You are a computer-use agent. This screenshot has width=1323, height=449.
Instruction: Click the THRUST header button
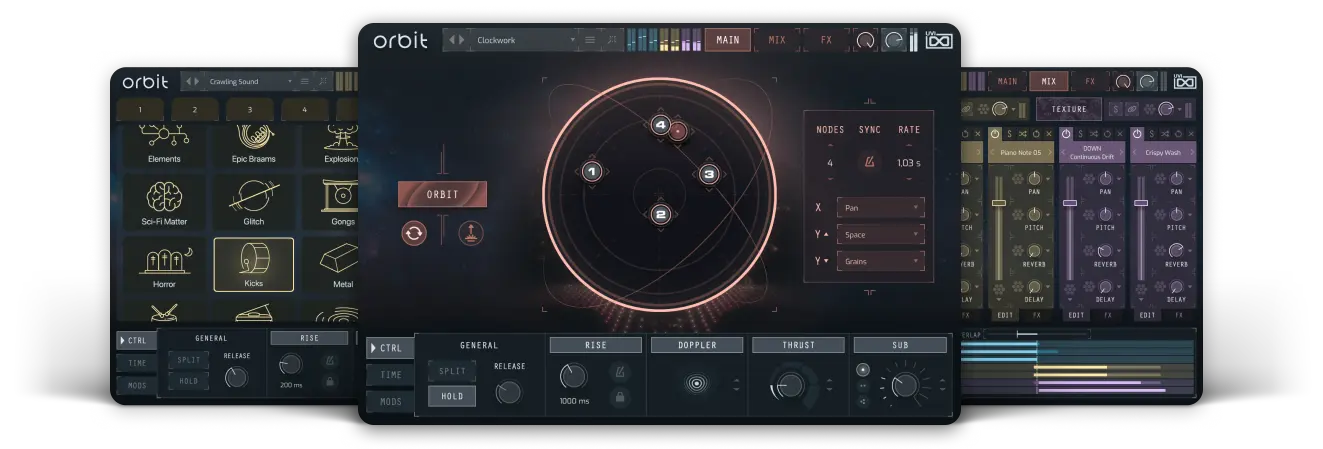[x=798, y=345]
